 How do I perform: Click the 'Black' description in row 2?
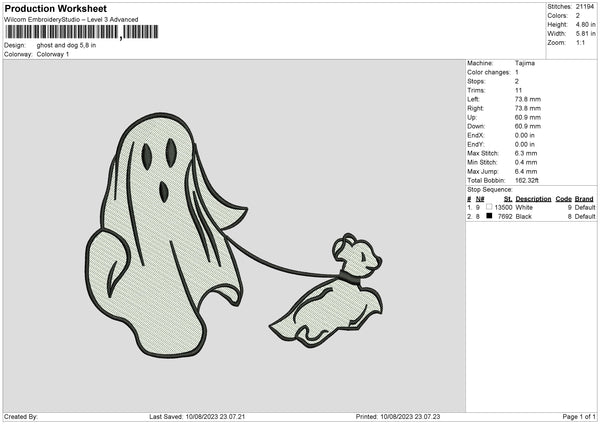(x=523, y=217)
